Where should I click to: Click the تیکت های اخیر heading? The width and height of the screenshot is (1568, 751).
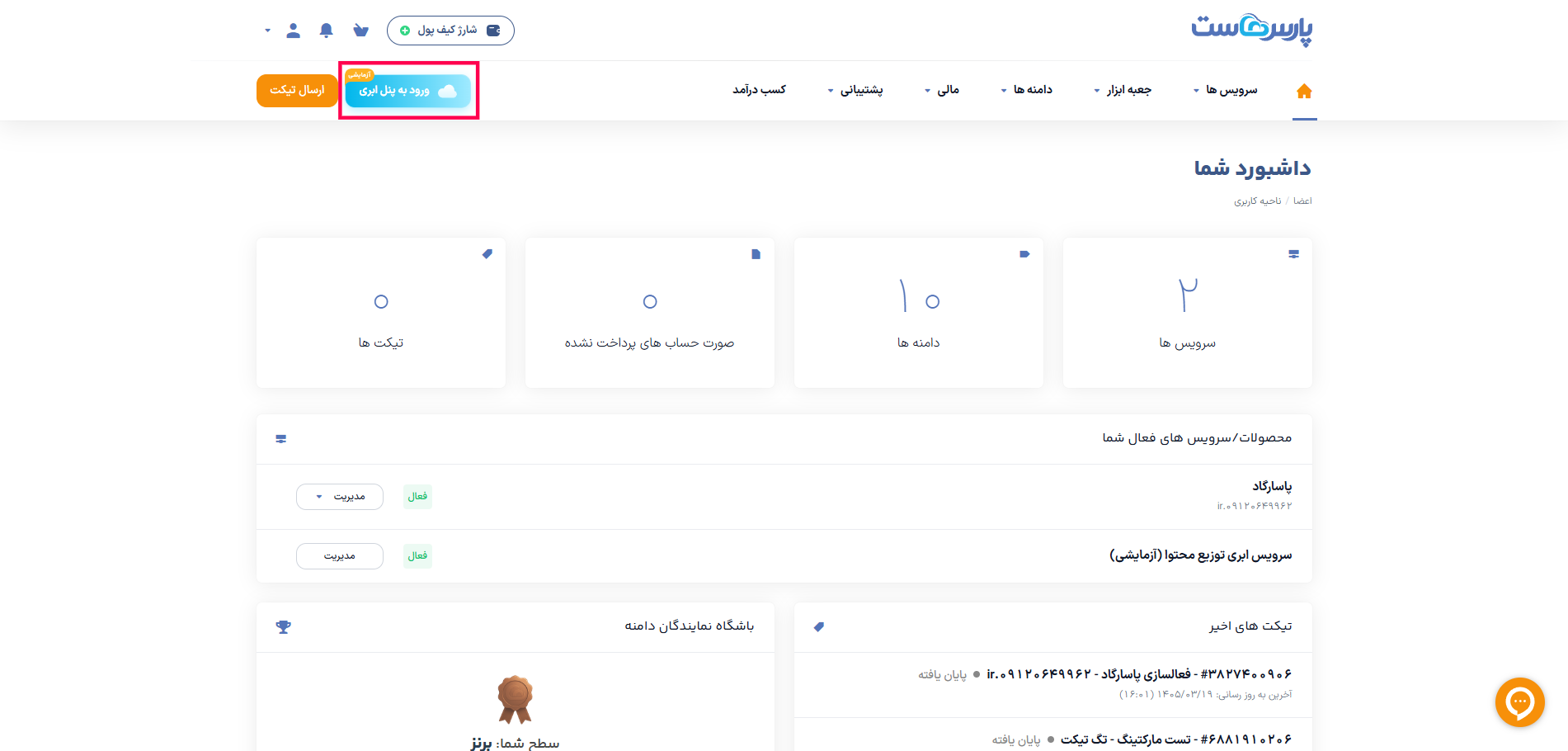pyautogui.click(x=1250, y=626)
